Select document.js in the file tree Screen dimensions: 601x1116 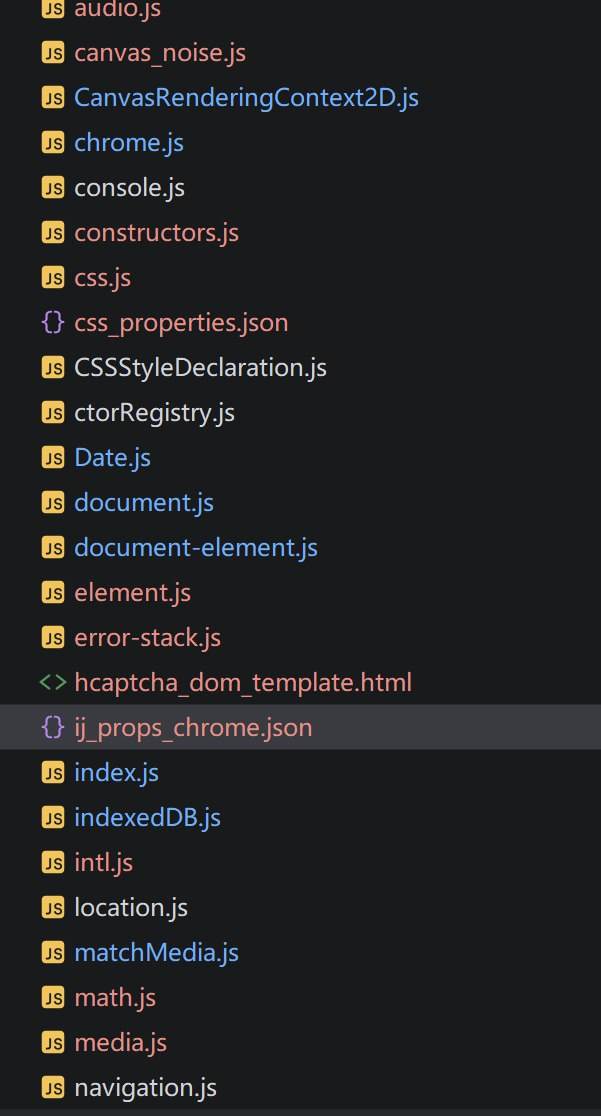tap(144, 503)
